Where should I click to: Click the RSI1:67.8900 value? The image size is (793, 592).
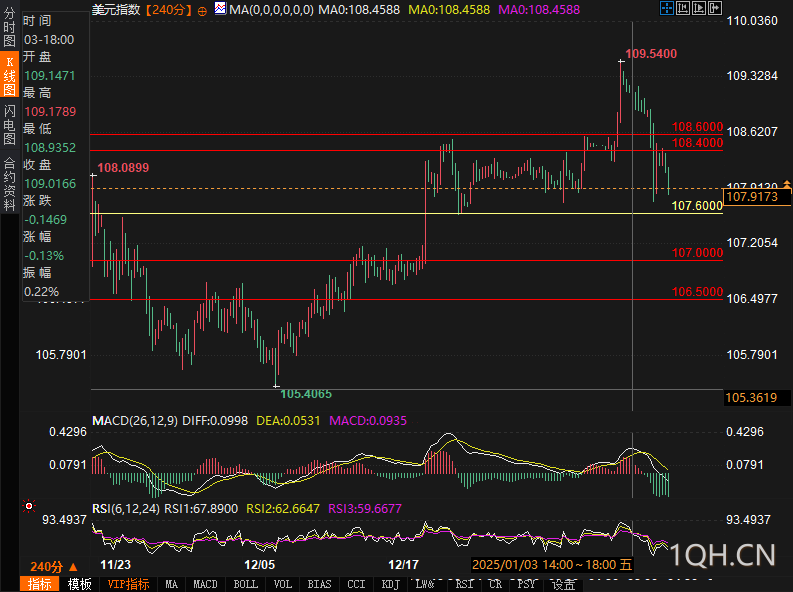[201, 509]
